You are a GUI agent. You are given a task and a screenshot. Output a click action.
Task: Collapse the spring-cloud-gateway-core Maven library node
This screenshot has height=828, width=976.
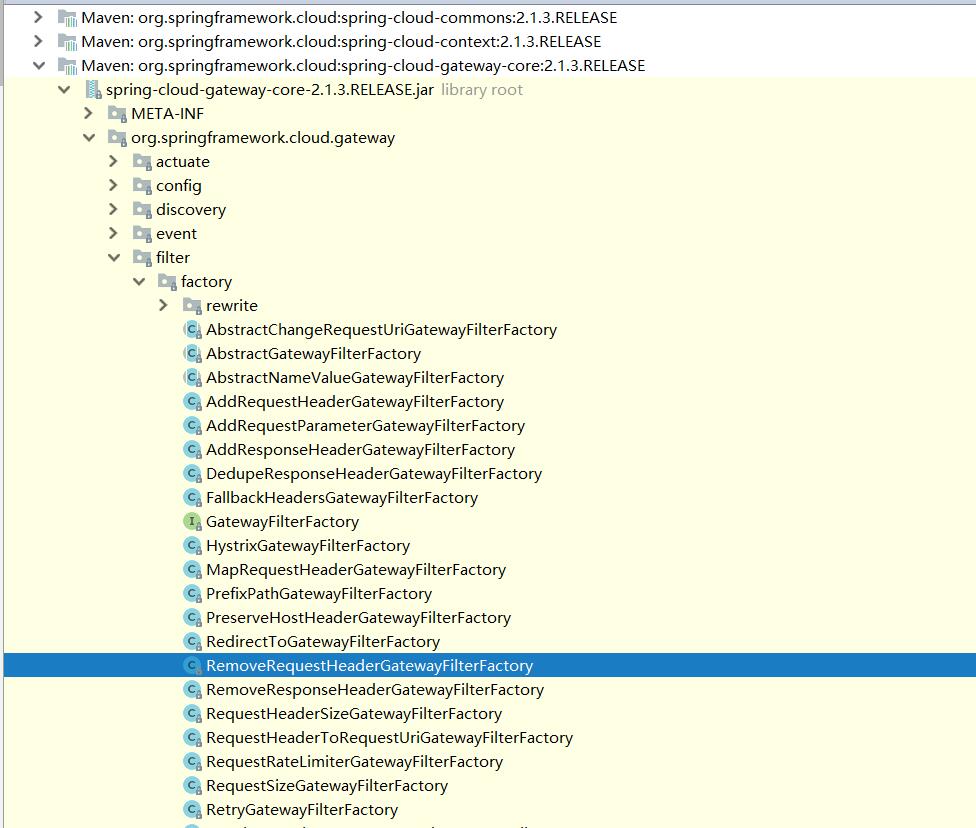click(x=39, y=65)
